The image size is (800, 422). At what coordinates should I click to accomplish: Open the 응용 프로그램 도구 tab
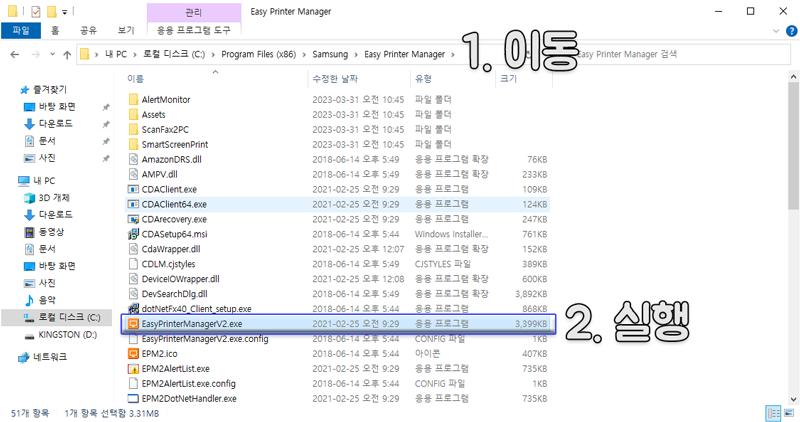pyautogui.click(x=193, y=31)
